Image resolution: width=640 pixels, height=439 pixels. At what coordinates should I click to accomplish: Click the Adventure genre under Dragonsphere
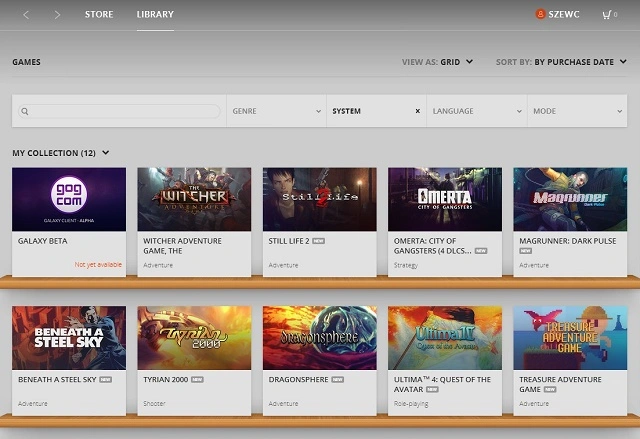point(283,404)
